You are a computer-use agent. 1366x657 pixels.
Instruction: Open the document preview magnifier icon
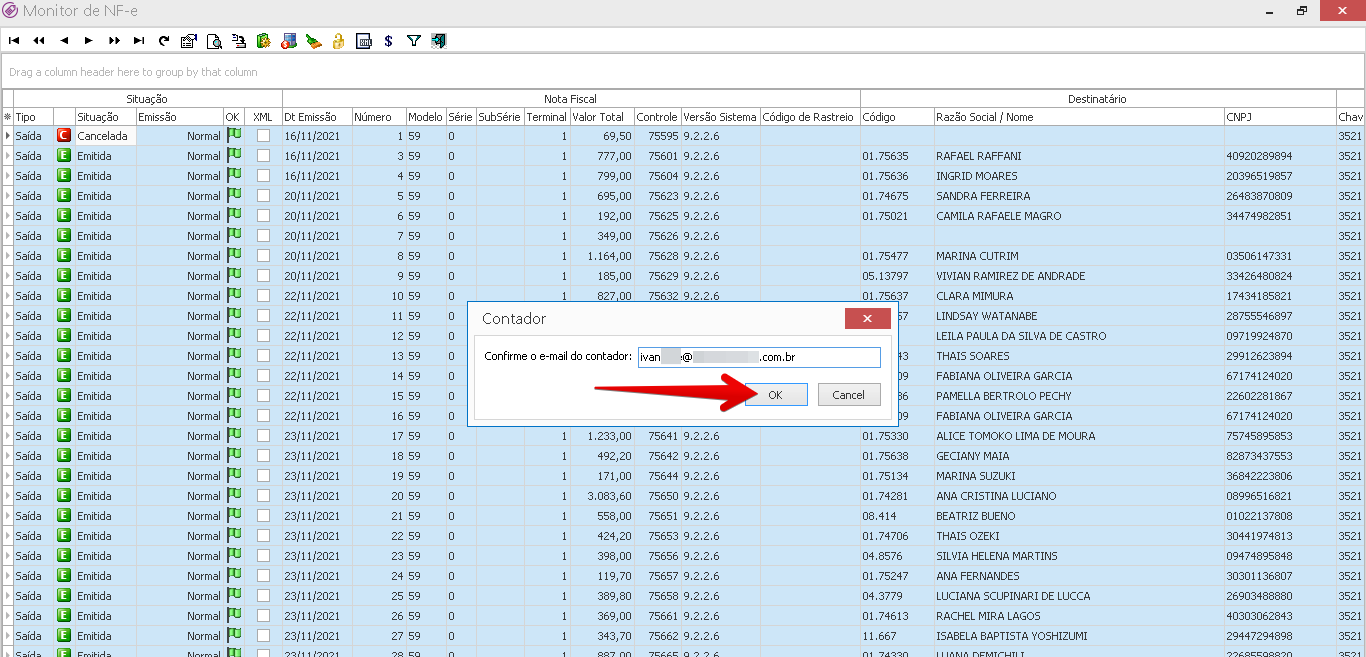[x=214, y=41]
